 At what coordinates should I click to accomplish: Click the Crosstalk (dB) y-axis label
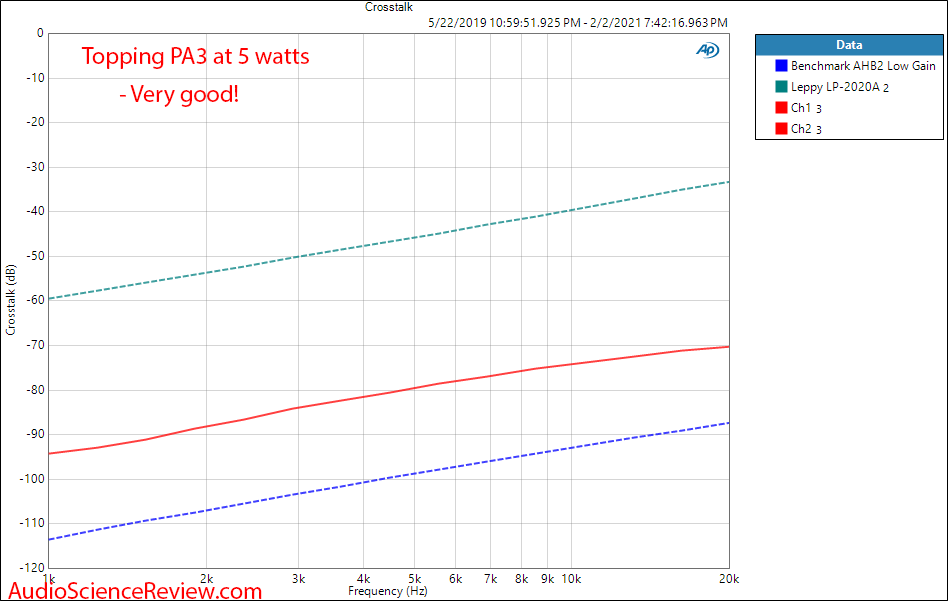tap(10, 300)
